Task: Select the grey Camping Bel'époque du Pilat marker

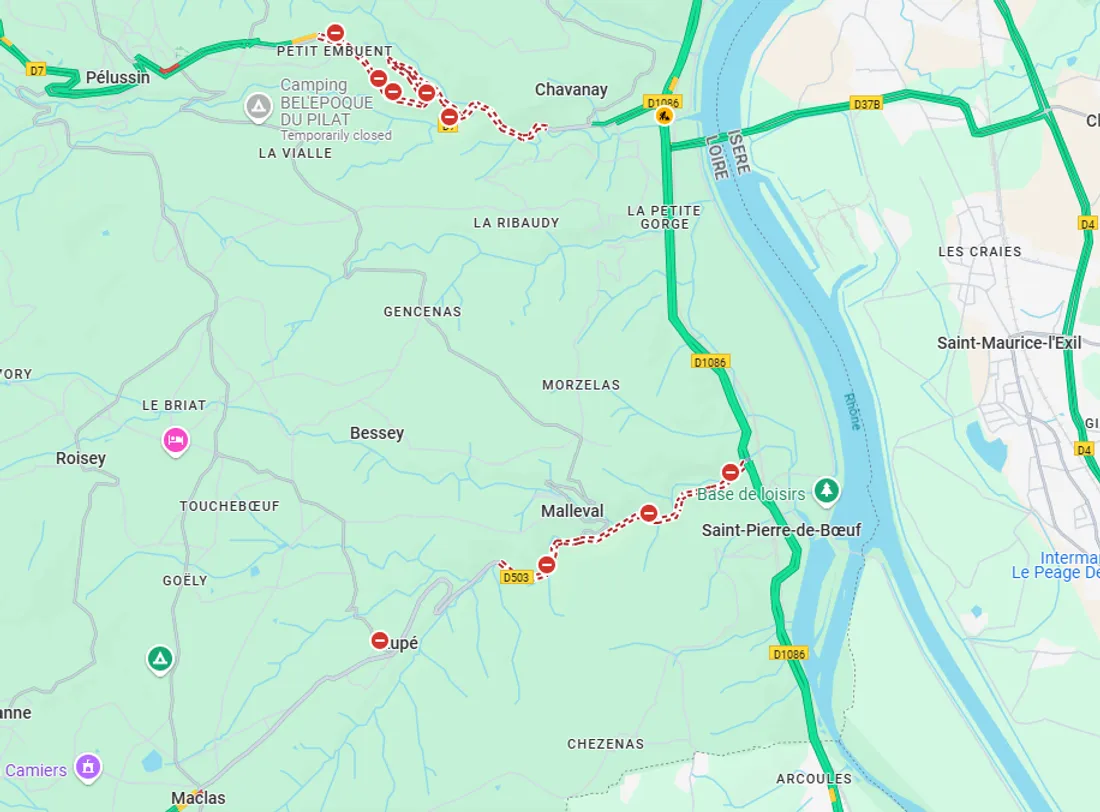Action: [x=258, y=108]
